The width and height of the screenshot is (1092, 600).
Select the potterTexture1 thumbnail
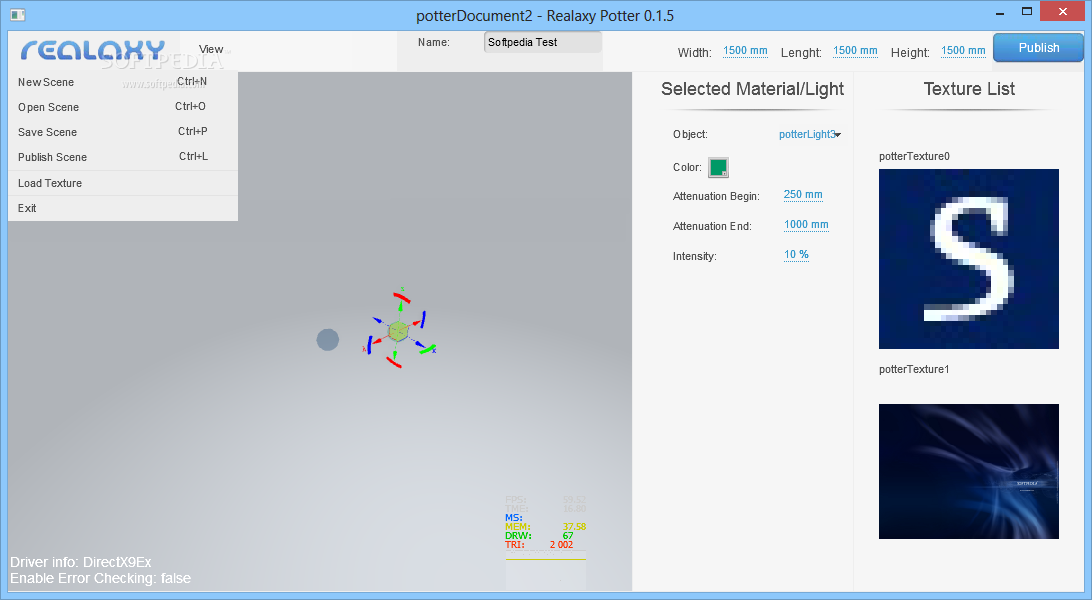(969, 471)
